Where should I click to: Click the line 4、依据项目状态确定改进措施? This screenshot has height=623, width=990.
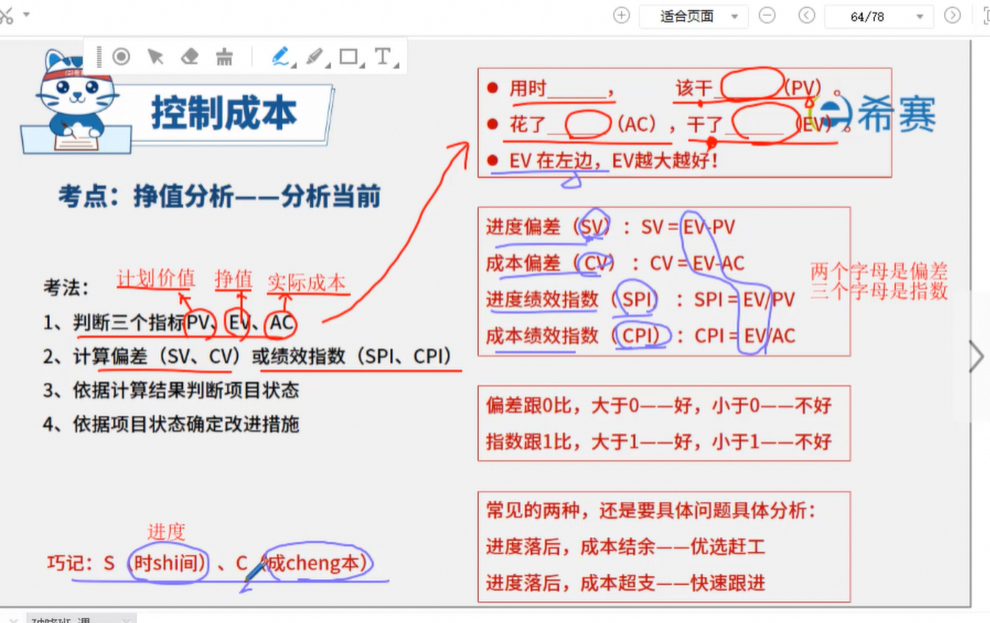point(170,424)
